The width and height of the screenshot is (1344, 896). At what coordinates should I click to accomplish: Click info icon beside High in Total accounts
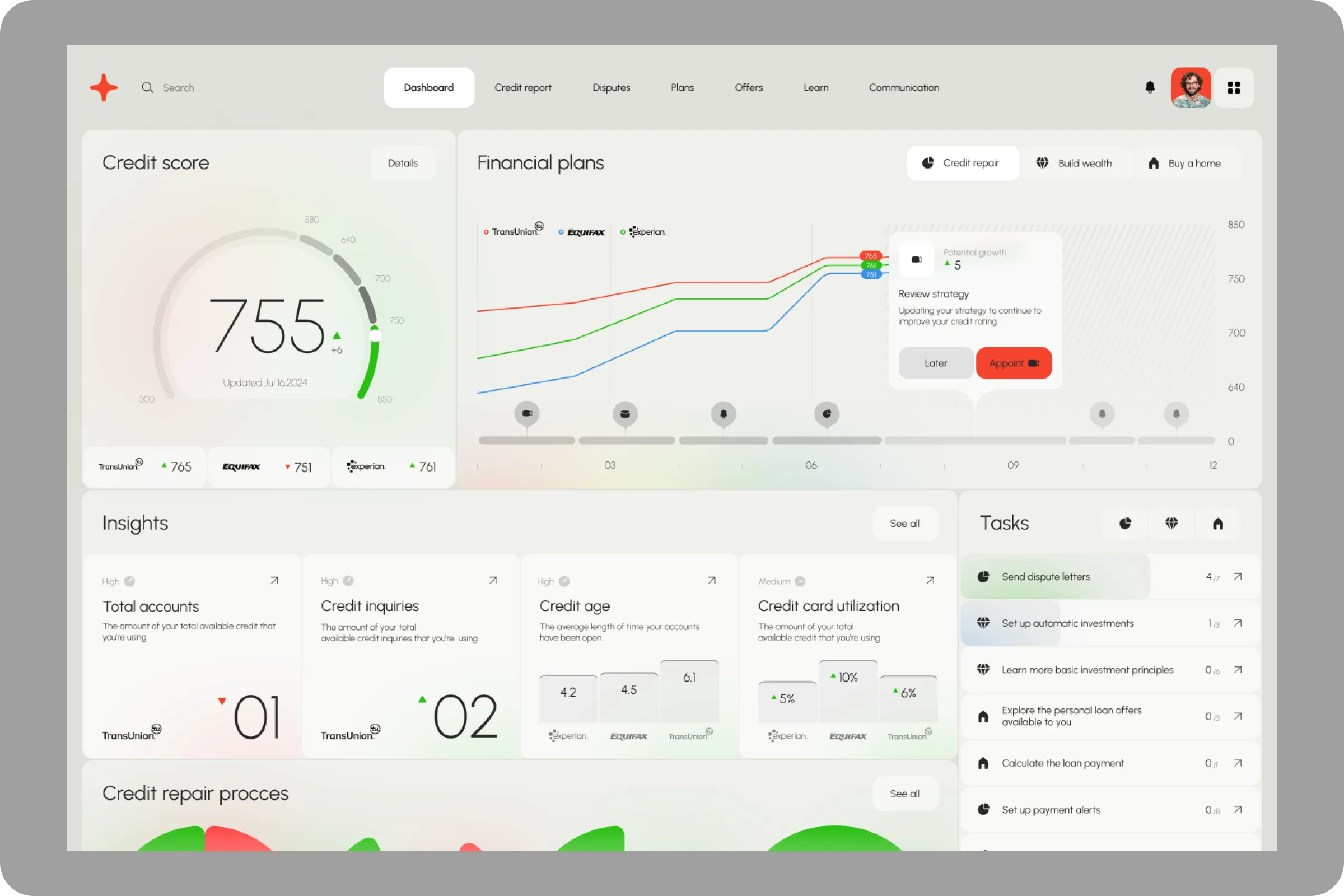[x=130, y=581]
